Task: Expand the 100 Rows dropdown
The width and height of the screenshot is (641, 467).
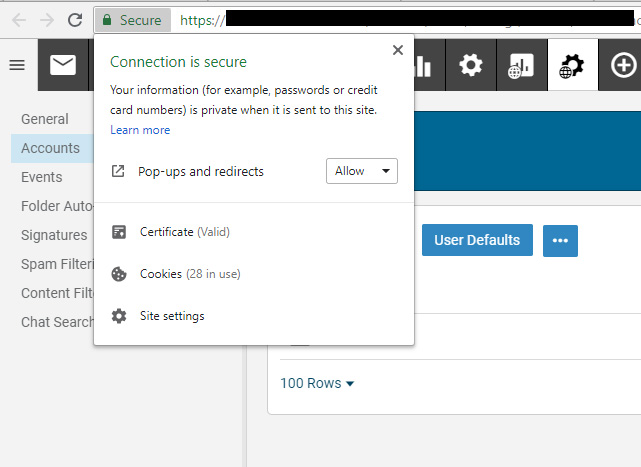Action: (x=317, y=383)
